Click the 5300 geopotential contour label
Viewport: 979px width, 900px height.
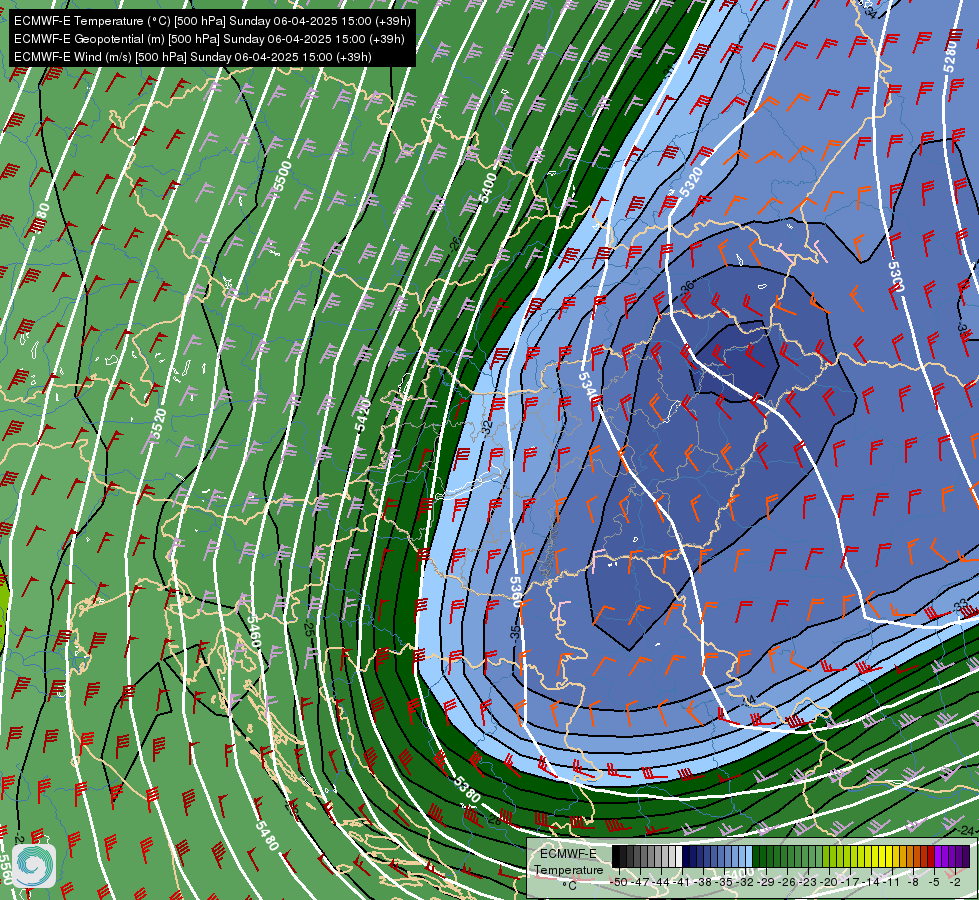pyautogui.click(x=896, y=277)
